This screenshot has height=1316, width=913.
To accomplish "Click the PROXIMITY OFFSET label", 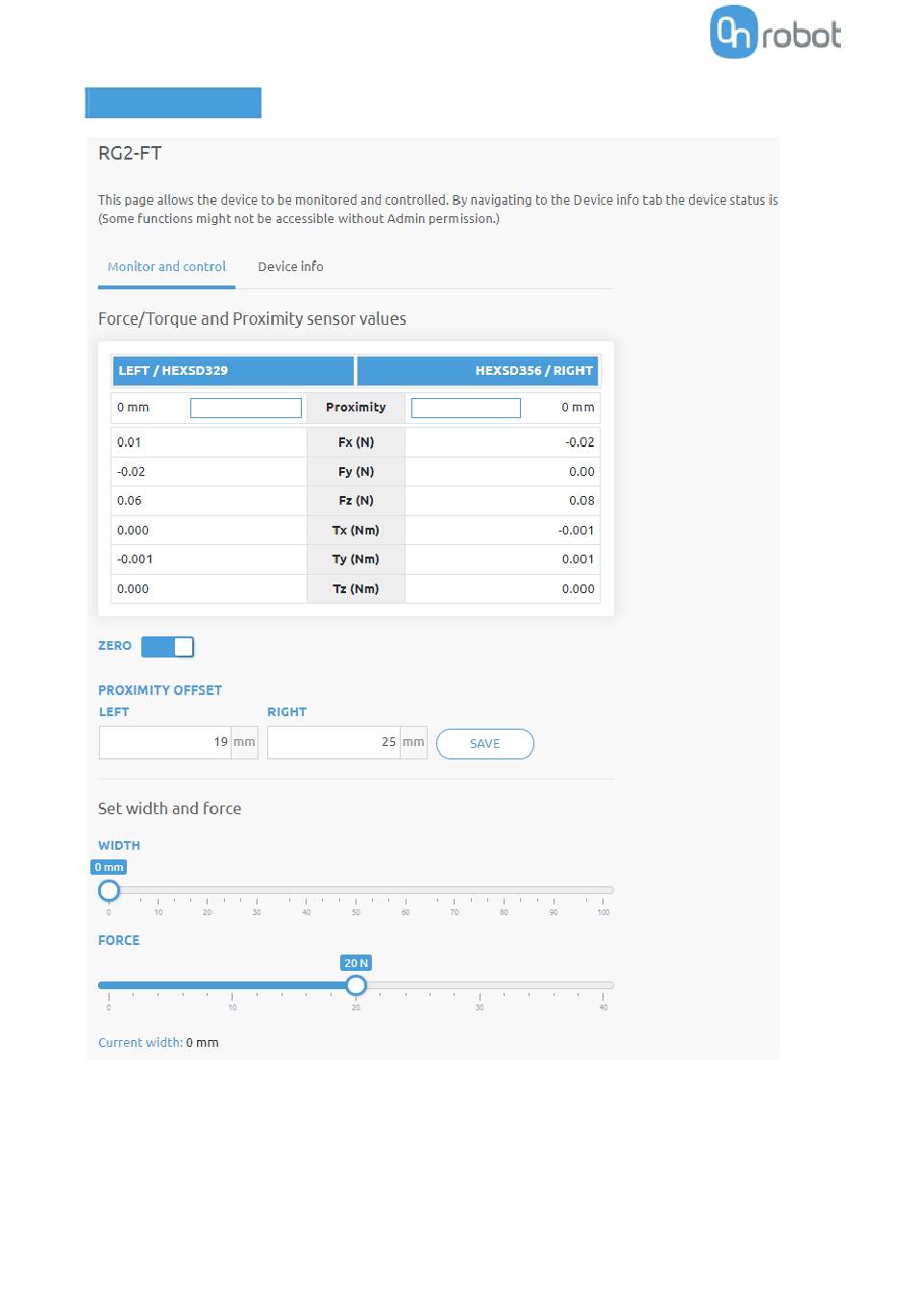I will click(x=160, y=690).
